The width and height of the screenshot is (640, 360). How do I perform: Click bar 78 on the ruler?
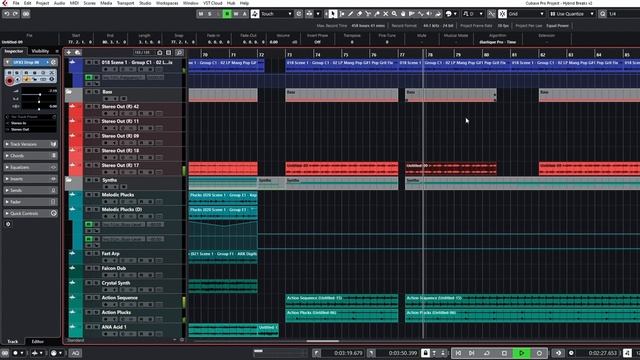point(430,54)
